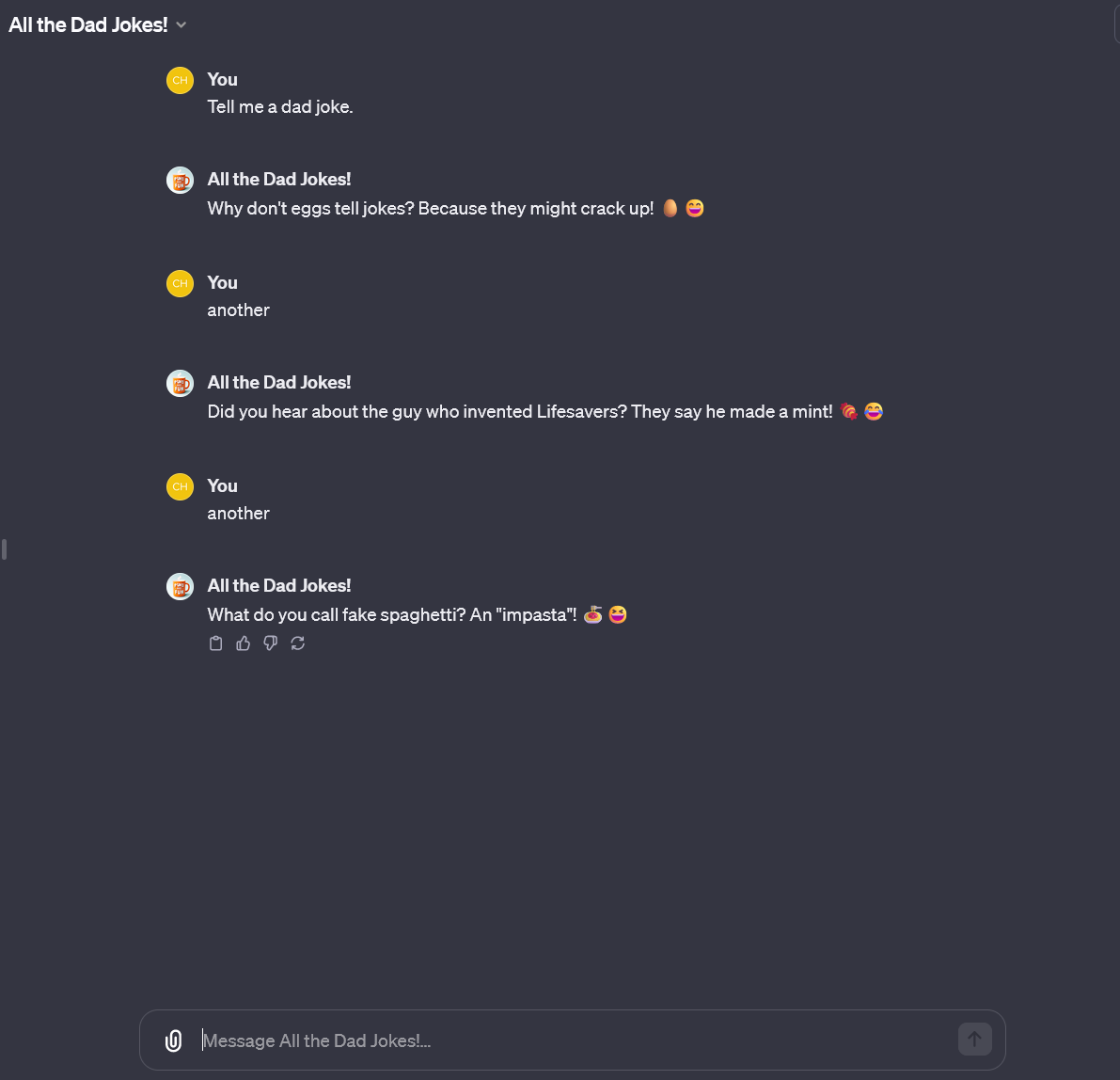Click the mug avatar beside the egg joke
1120x1080 pixels.
180,180
